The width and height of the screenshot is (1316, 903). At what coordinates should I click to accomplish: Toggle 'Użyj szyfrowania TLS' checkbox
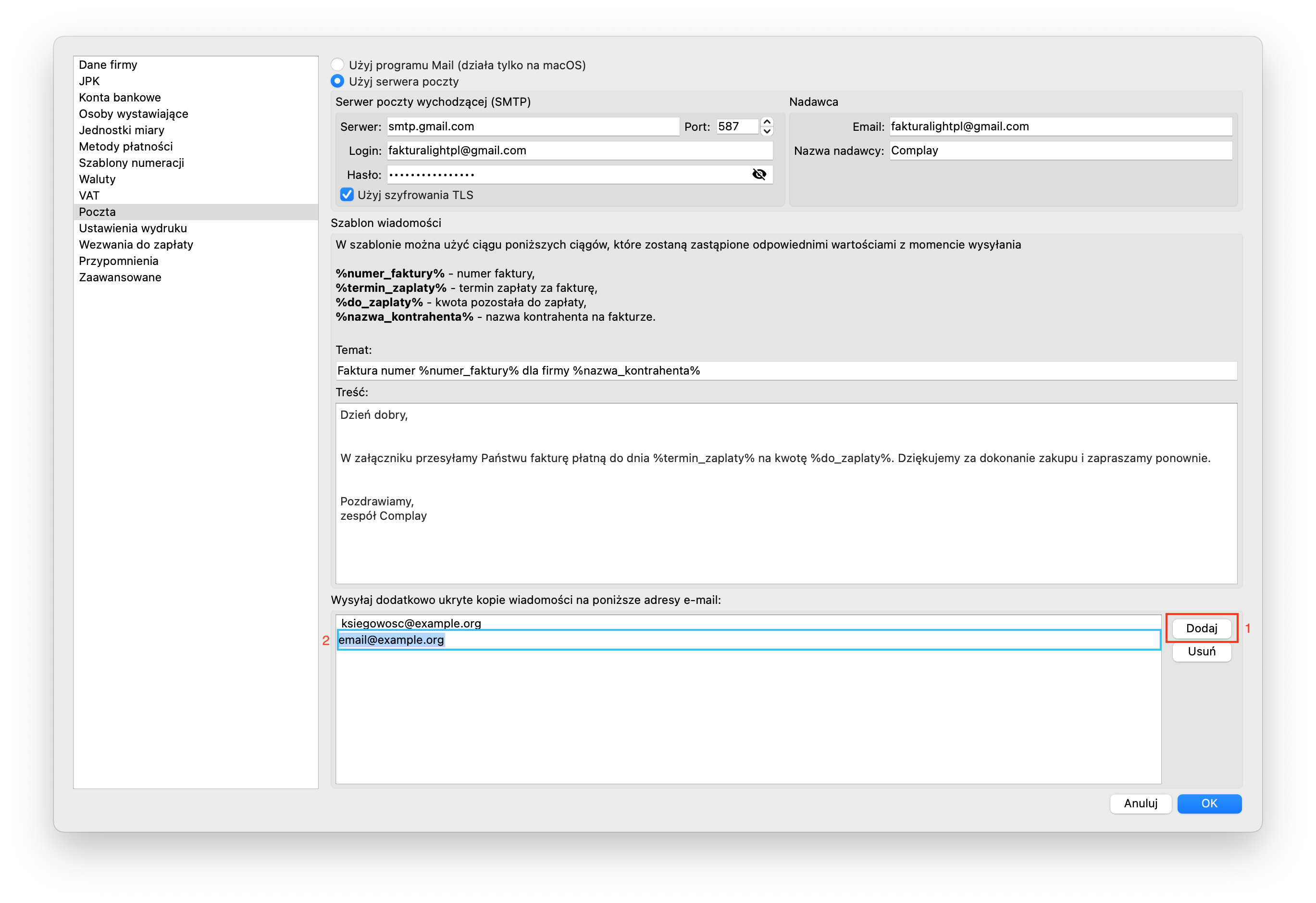(347, 195)
